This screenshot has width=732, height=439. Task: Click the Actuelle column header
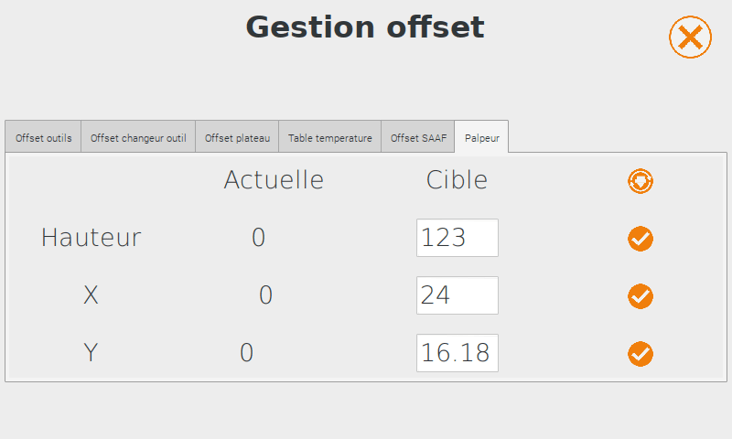[x=274, y=180]
